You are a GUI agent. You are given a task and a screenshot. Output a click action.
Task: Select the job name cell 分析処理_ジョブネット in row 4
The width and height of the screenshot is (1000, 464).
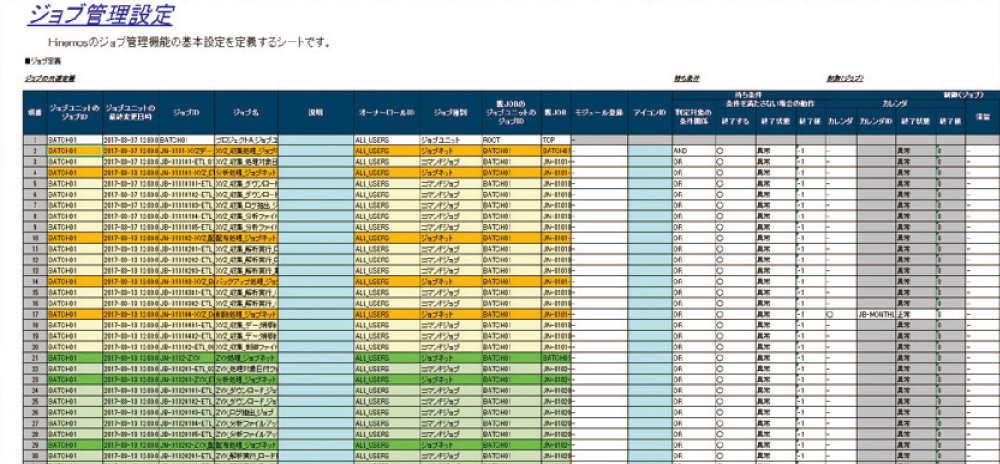[x=246, y=173]
